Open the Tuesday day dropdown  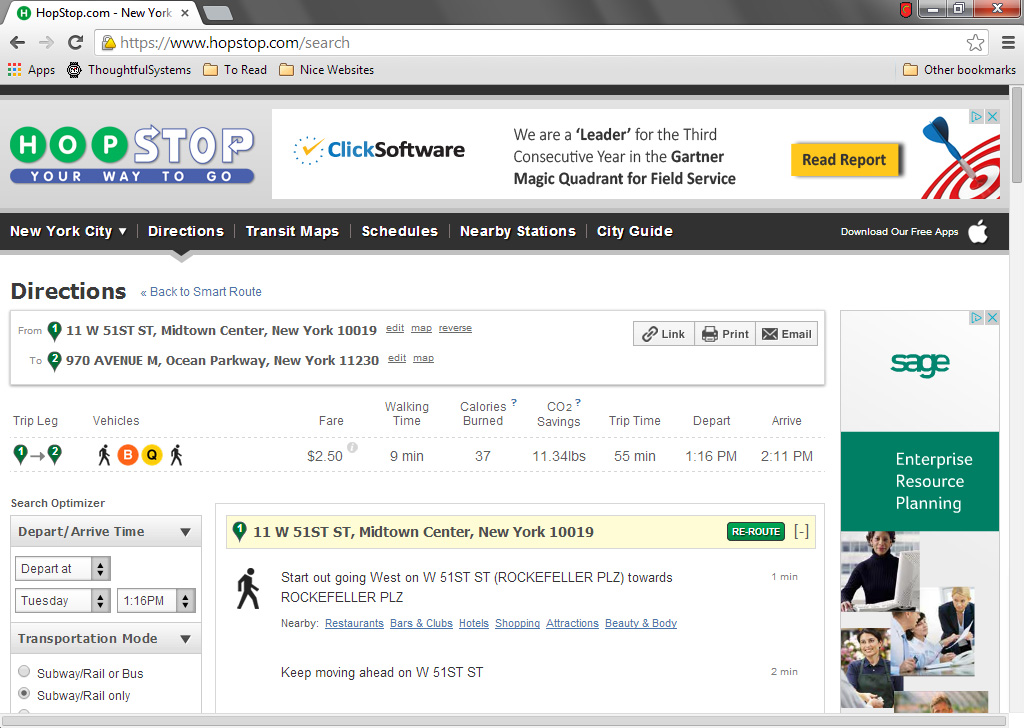point(63,601)
